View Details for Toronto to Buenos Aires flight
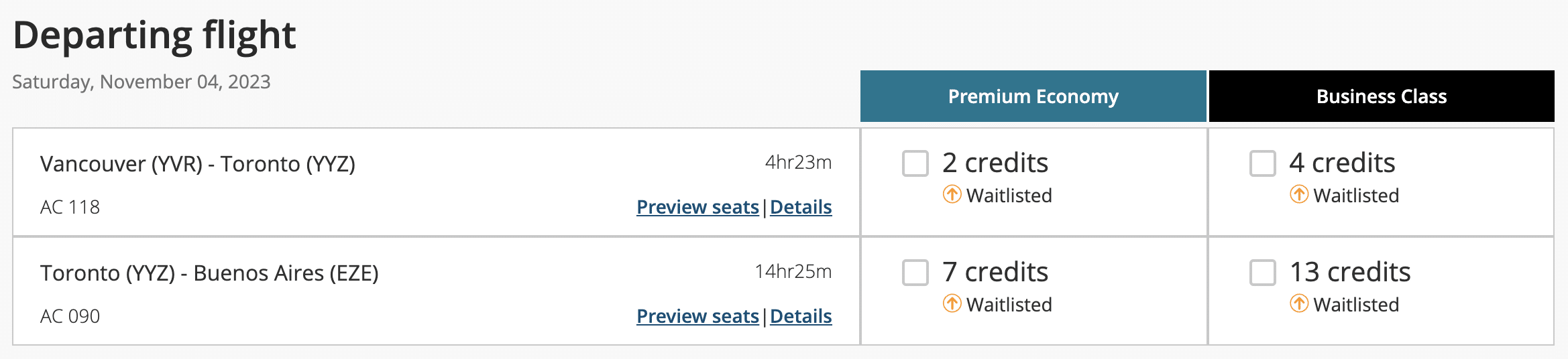Image resolution: width=1568 pixels, height=359 pixels. pos(801,316)
